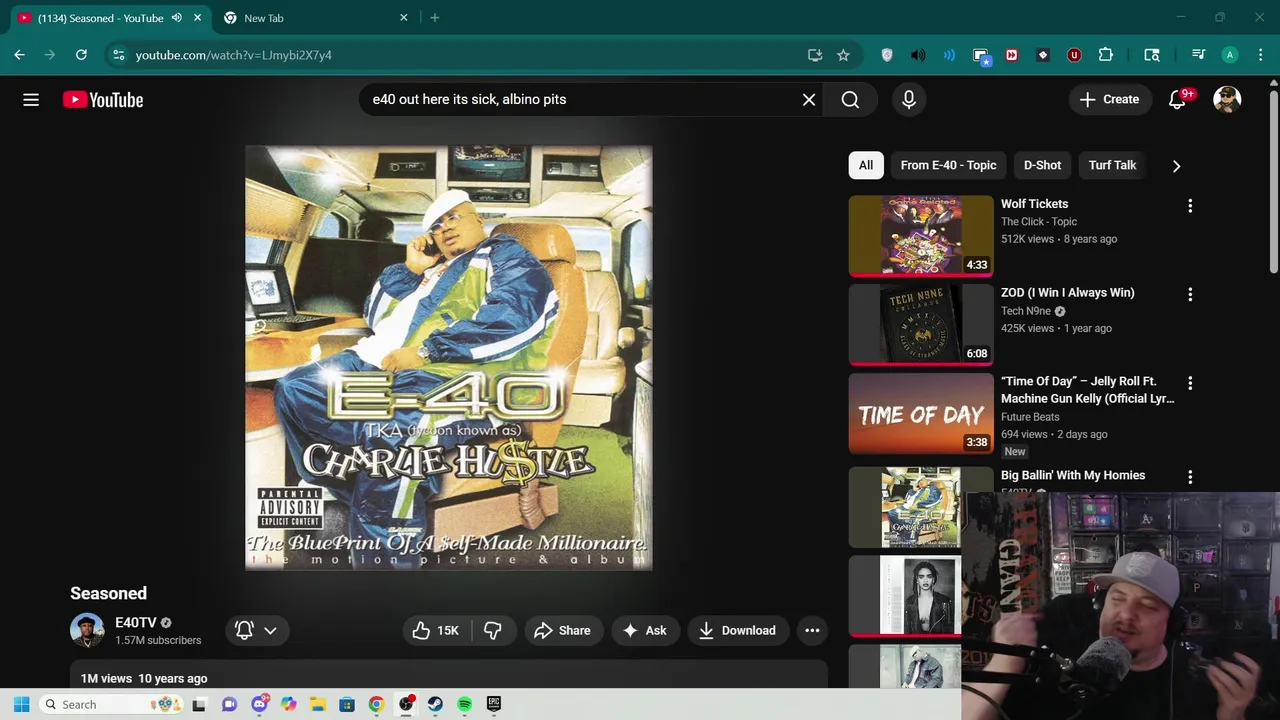Open the account avatar menu

tap(1227, 100)
